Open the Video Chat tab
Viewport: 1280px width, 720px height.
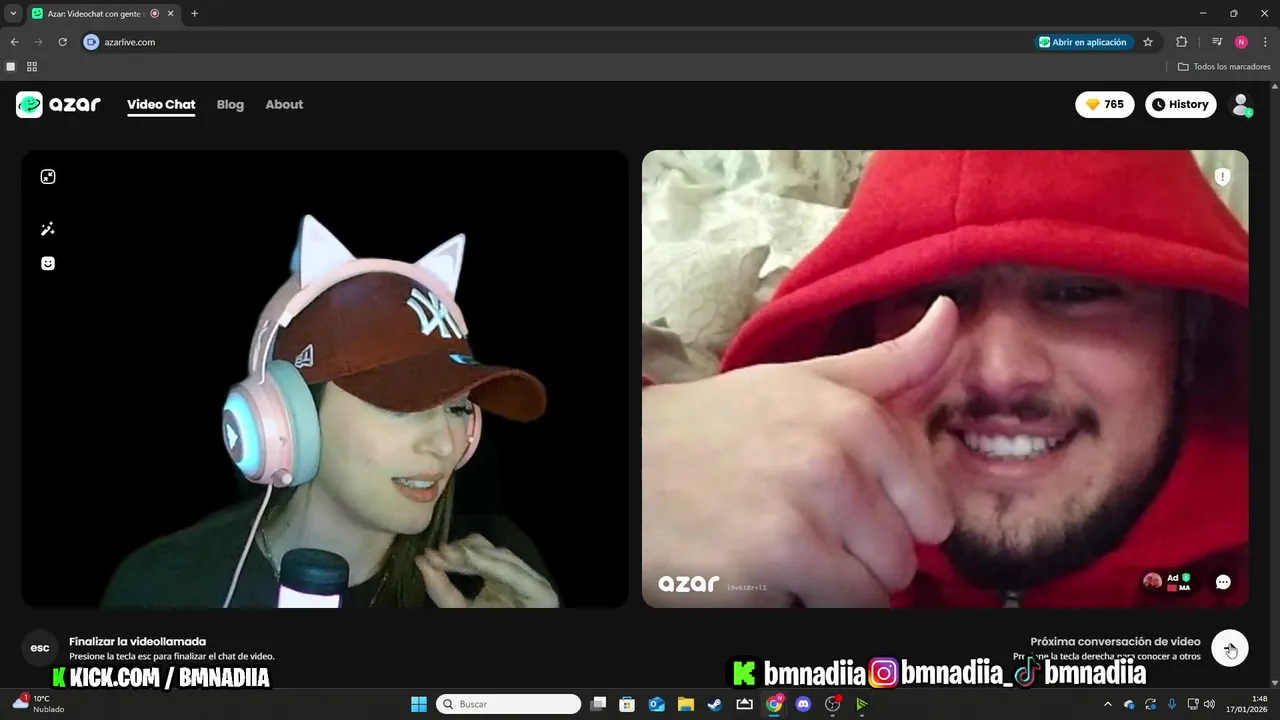[x=161, y=104]
